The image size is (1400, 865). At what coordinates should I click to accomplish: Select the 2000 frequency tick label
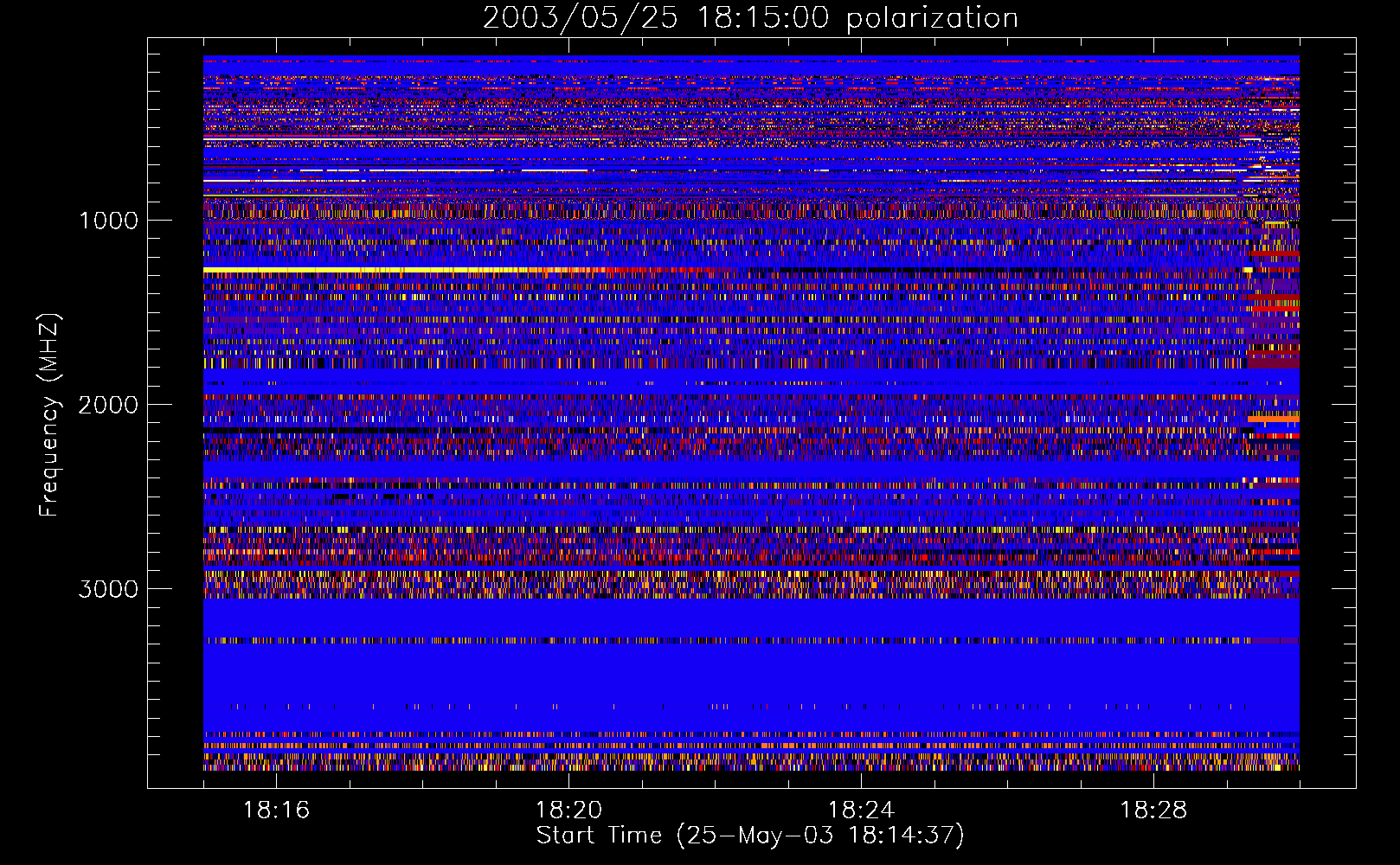pyautogui.click(x=108, y=405)
